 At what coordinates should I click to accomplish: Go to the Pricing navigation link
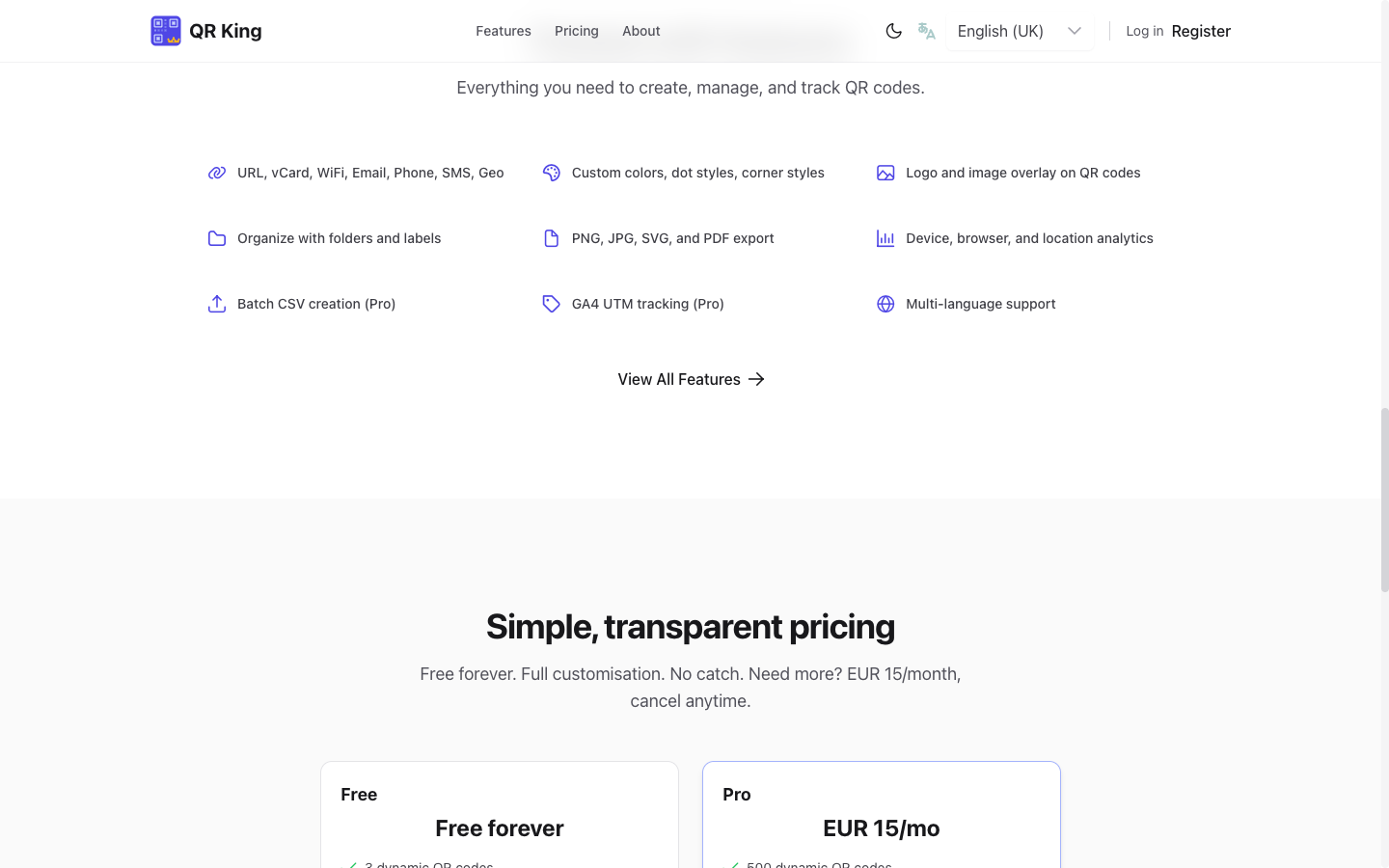577,31
